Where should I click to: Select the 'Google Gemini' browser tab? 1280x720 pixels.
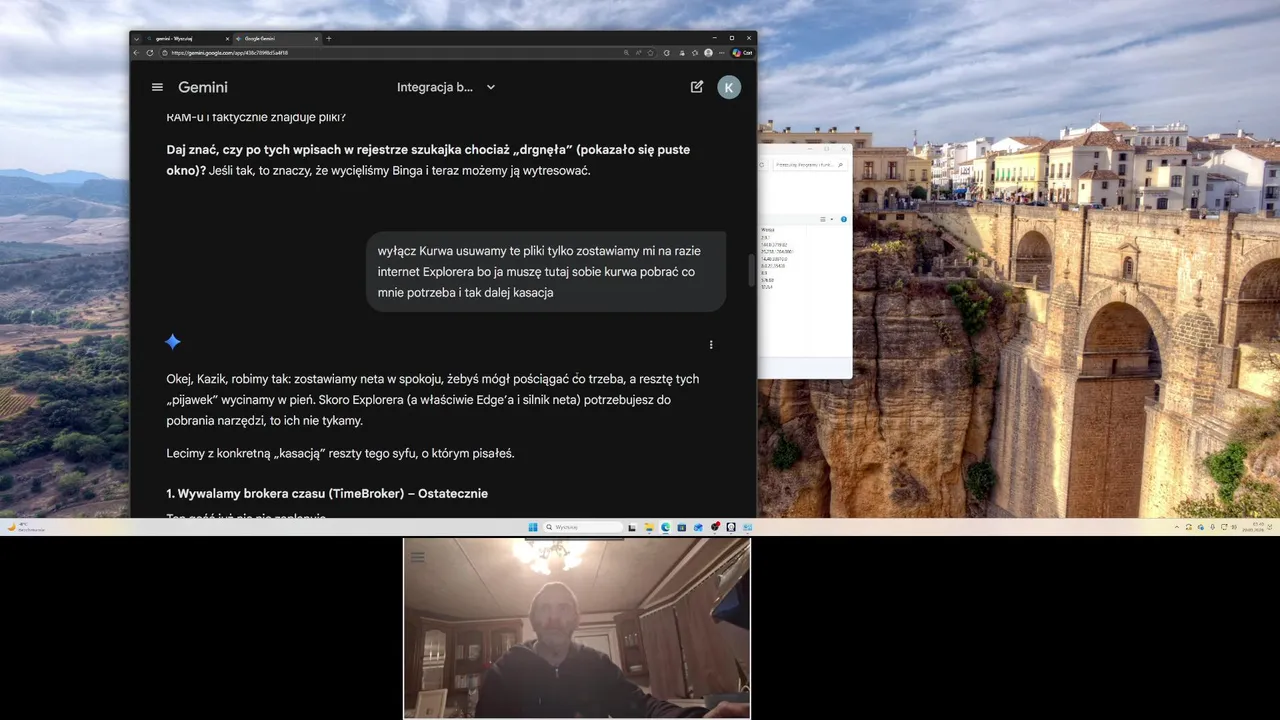(276, 38)
